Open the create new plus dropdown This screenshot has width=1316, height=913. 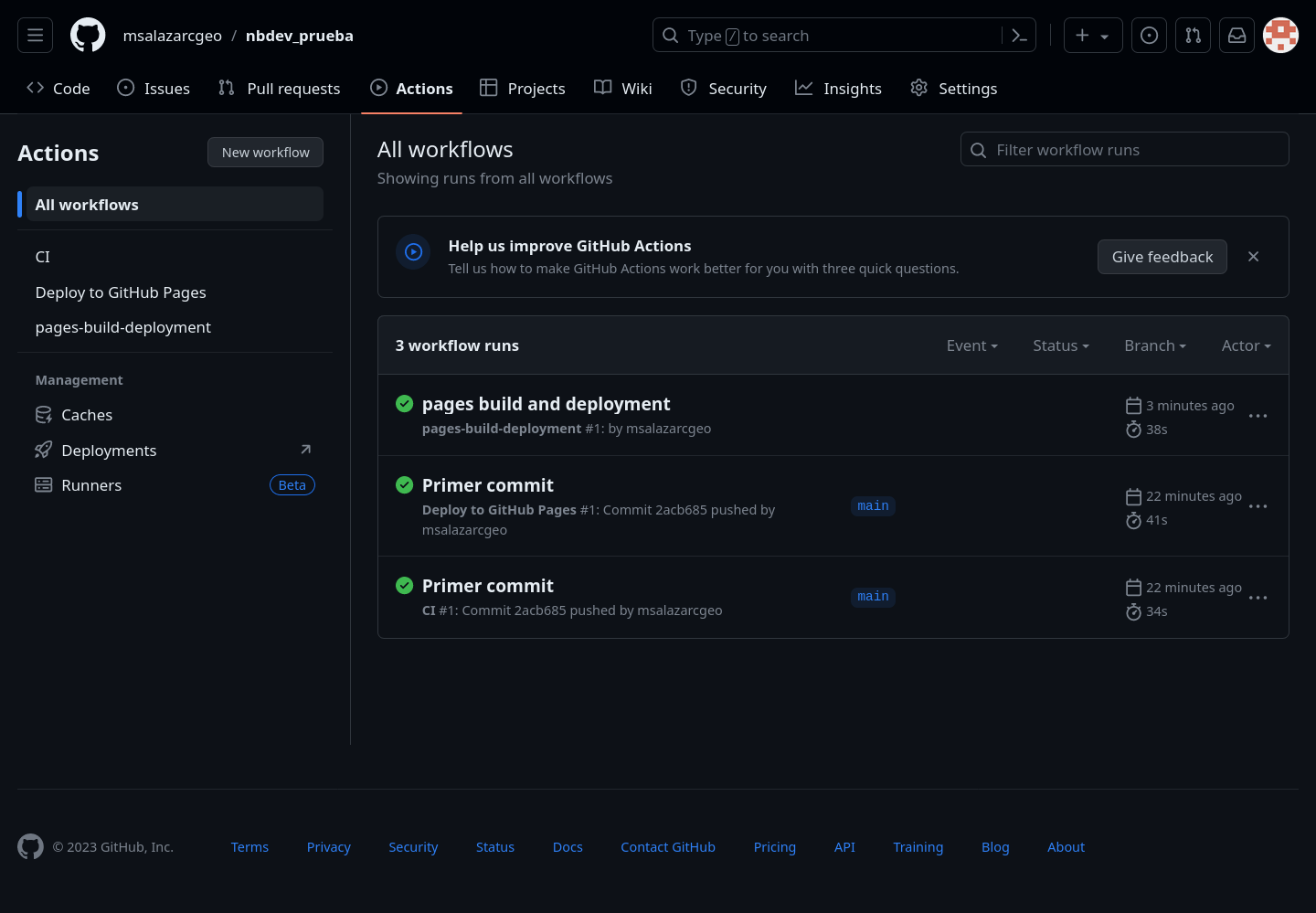pyautogui.click(x=1092, y=36)
